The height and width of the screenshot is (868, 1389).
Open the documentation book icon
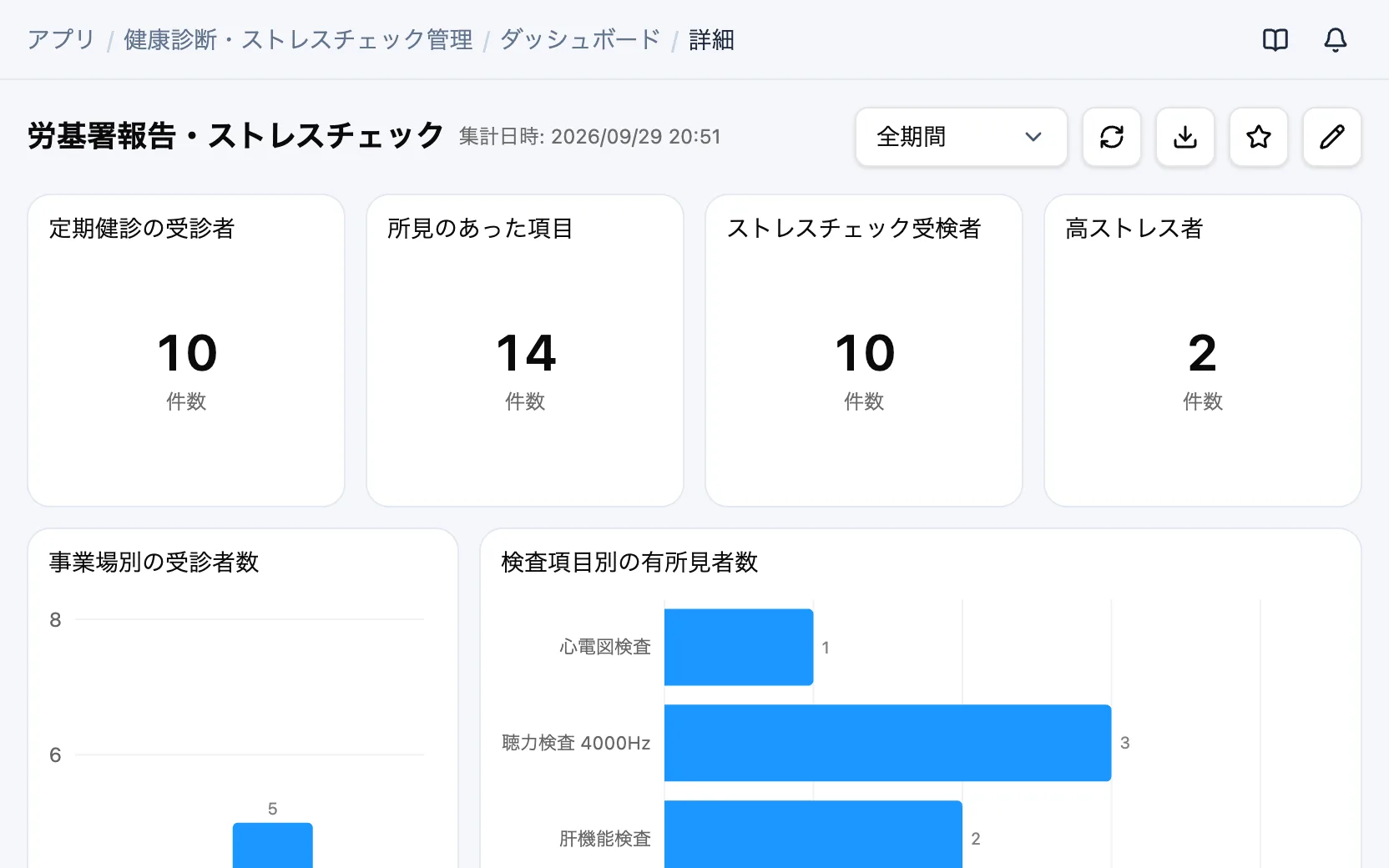[1275, 39]
